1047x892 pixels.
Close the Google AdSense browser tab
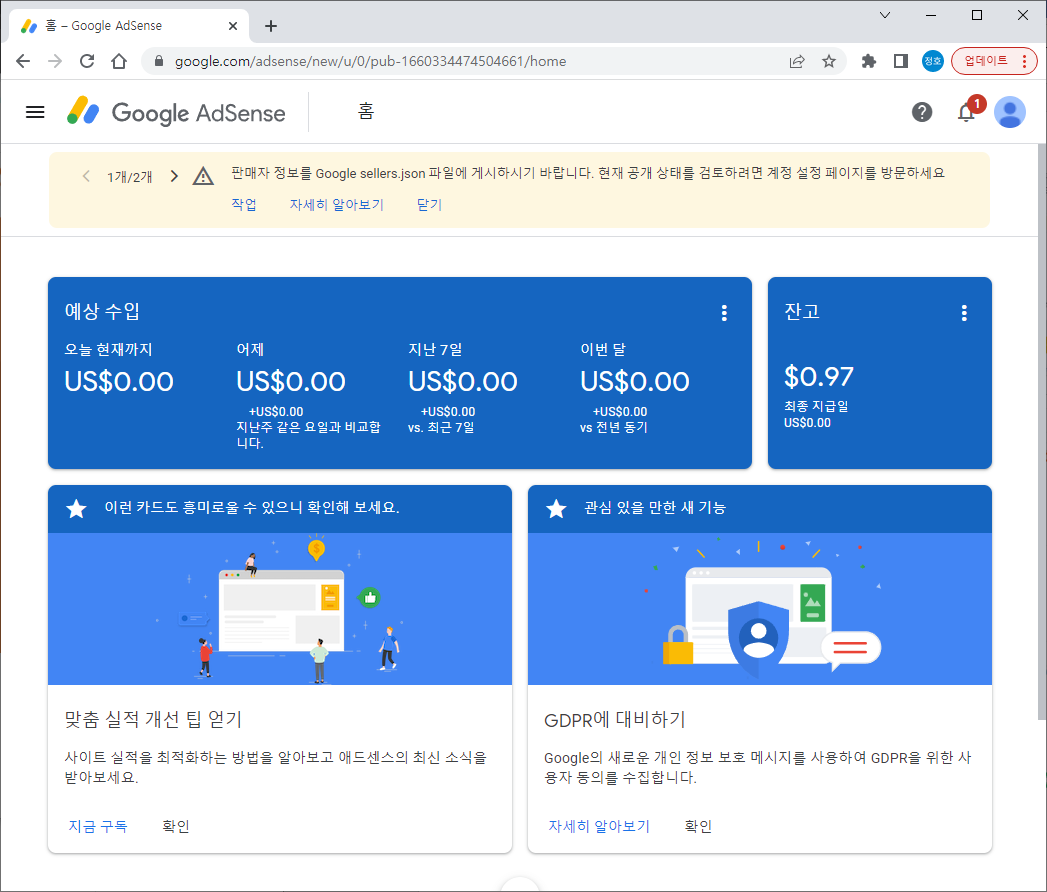click(x=232, y=26)
